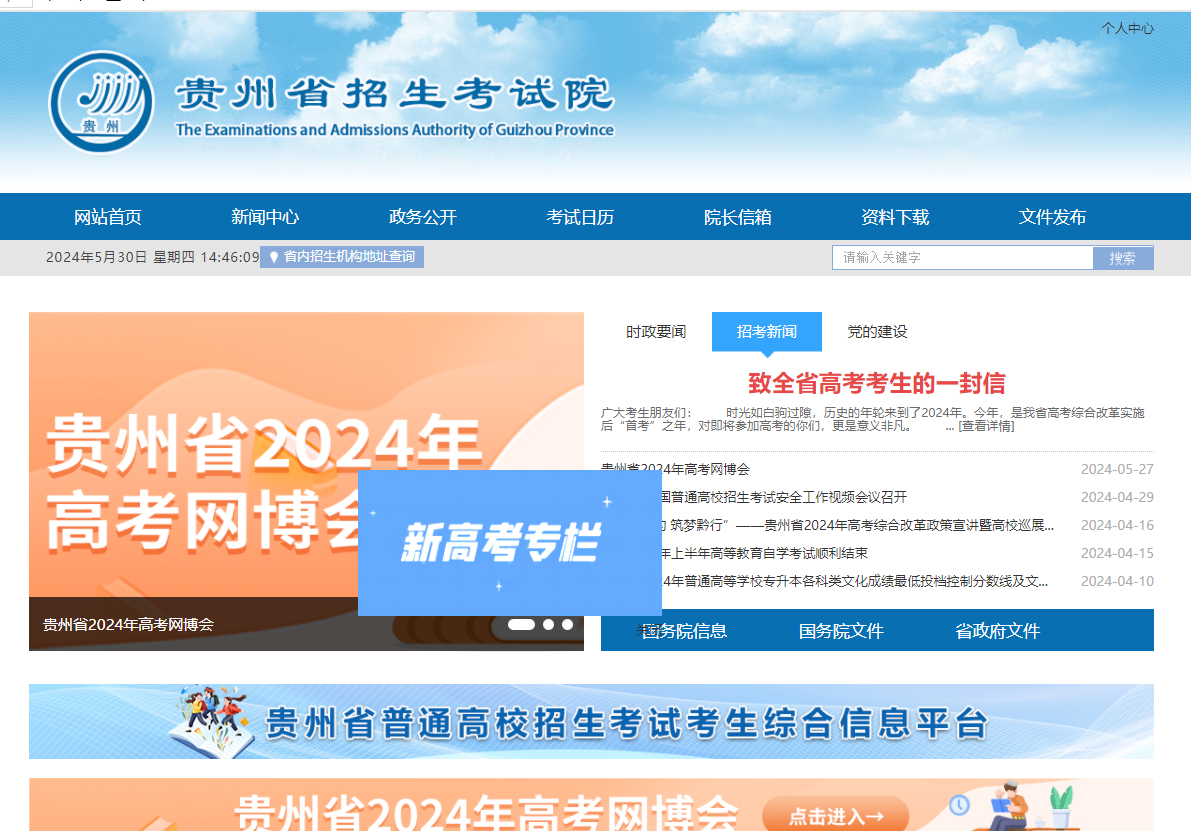
Task: Switch to the 党的建设 tab
Action: click(877, 332)
